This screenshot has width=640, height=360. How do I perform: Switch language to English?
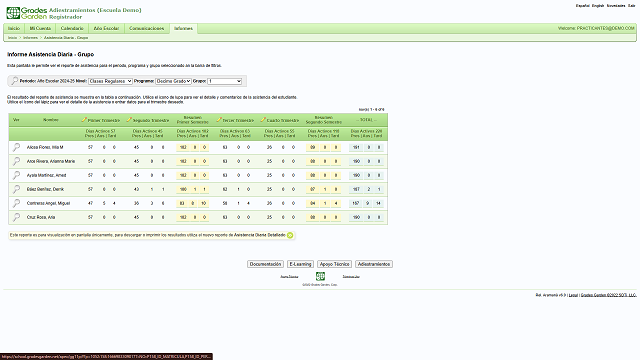pyautogui.click(x=598, y=6)
